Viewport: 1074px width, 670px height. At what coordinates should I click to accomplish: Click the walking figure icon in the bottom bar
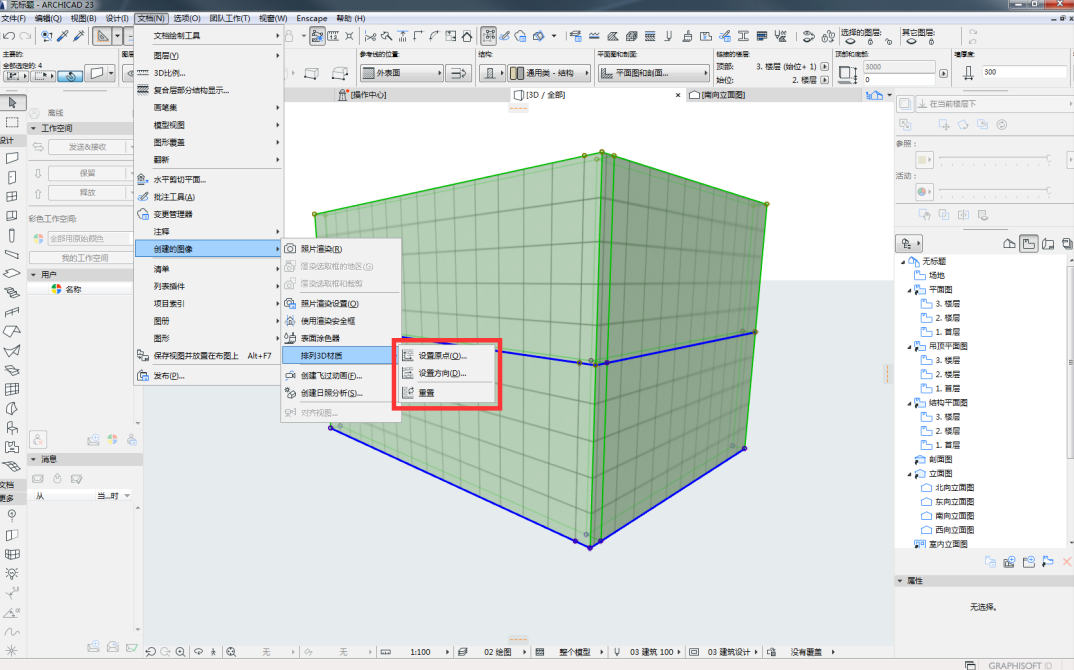213,652
